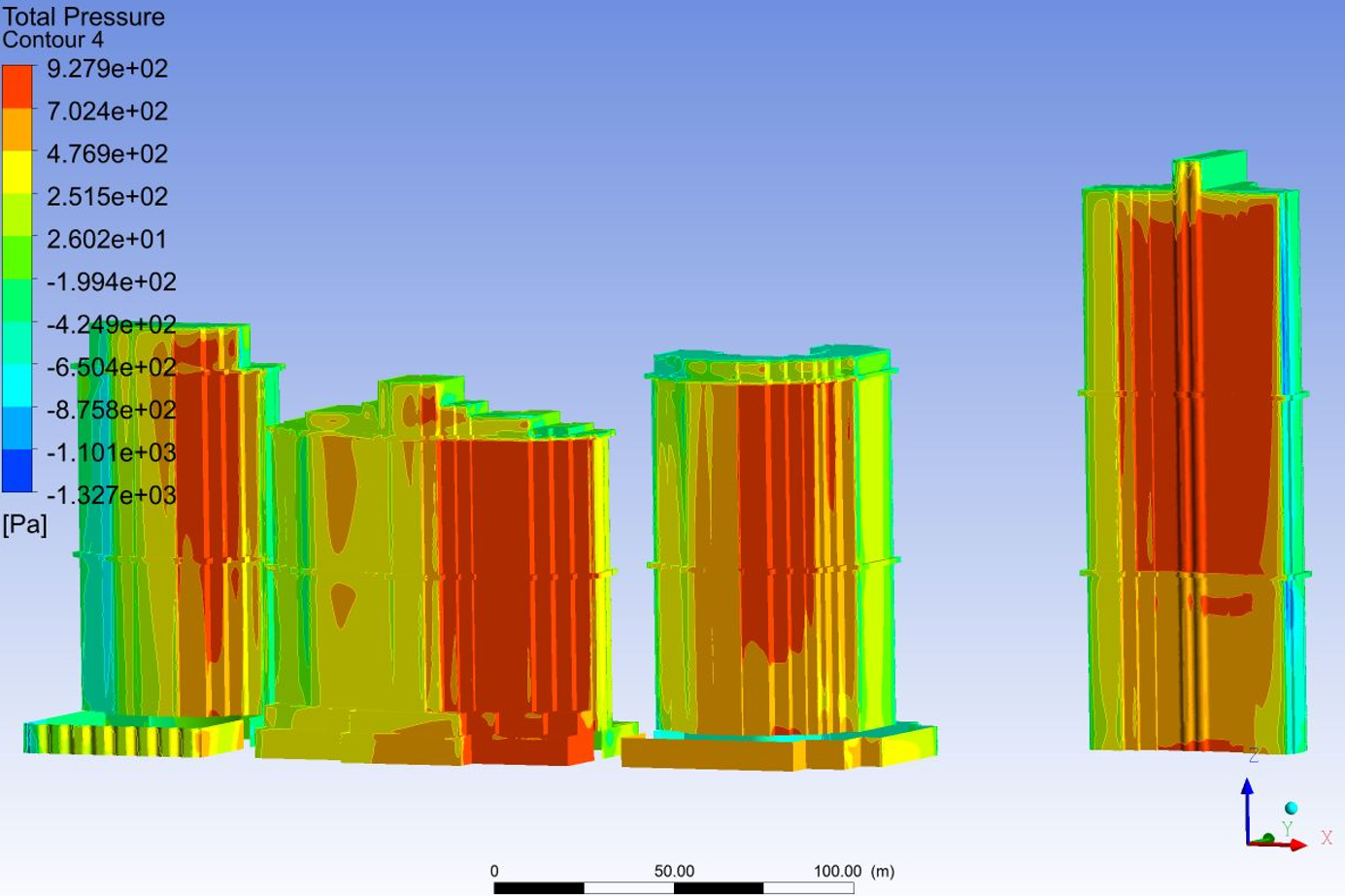Select the legend value 7.024e+02
Viewport: 1345px width, 896px height.
coord(108,112)
